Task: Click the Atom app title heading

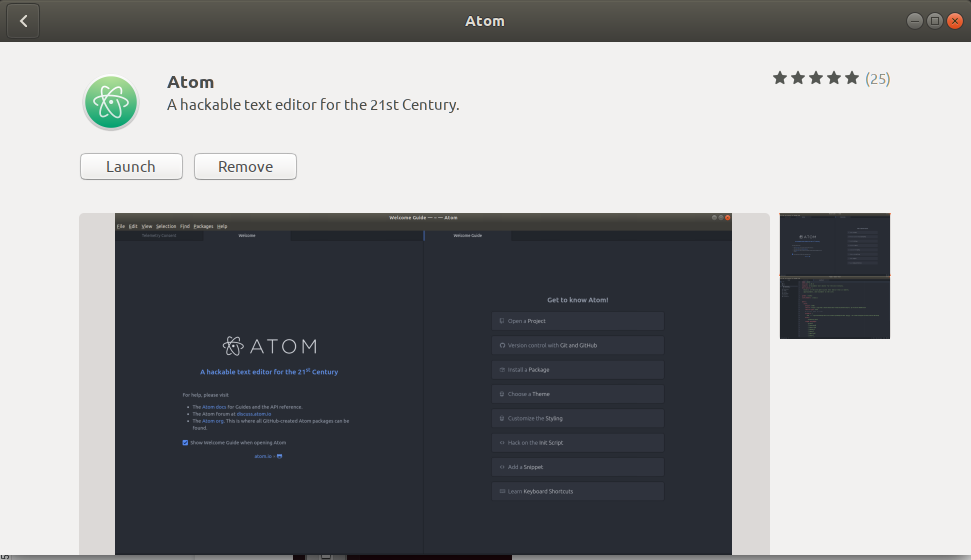Action: (x=191, y=82)
